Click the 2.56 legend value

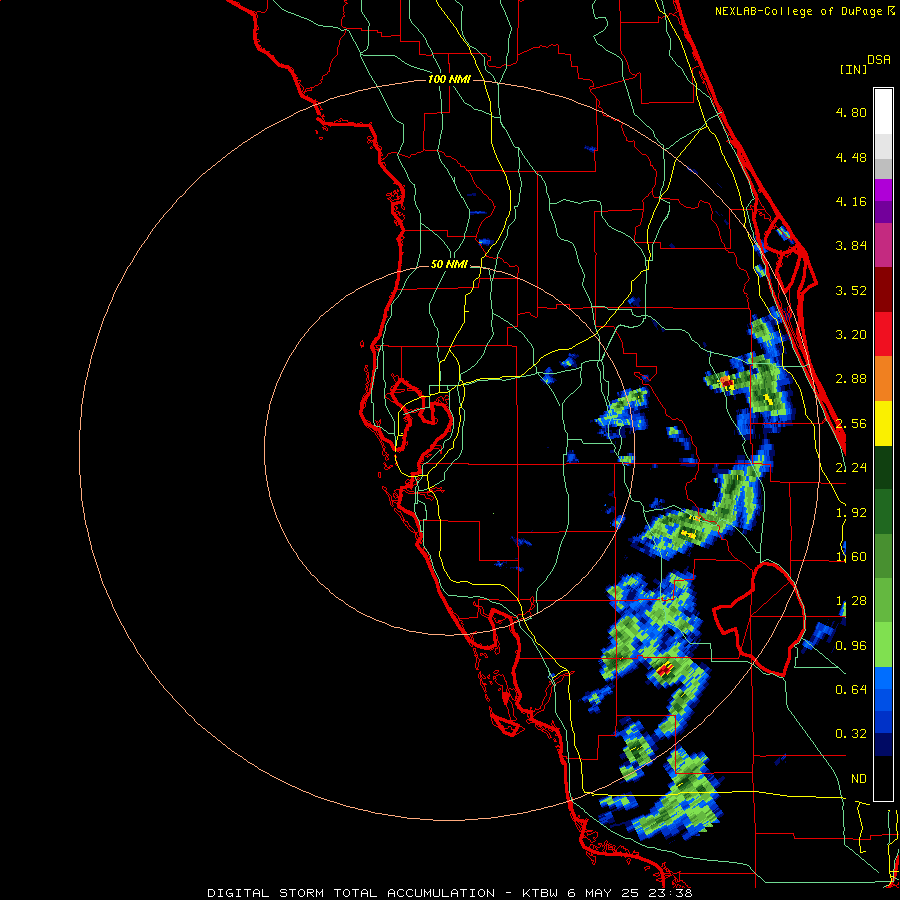pos(851,424)
